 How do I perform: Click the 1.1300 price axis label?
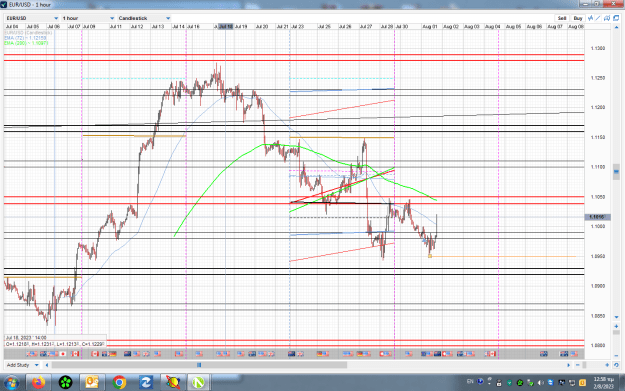pos(598,48)
